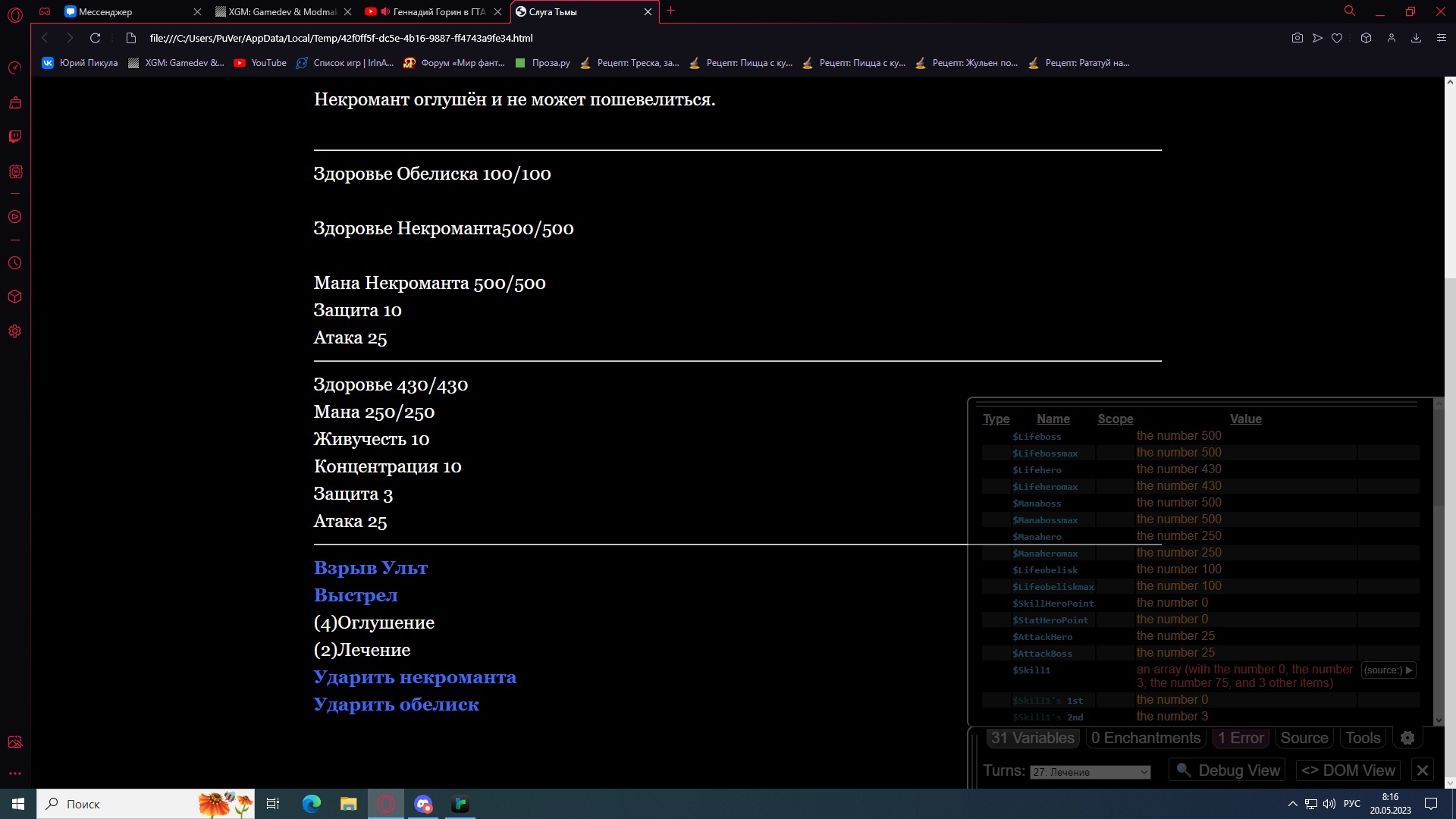Viewport: 1456px width, 819px height.
Task: Expand the $Skill1 source arrow
Action: pos(1409,670)
